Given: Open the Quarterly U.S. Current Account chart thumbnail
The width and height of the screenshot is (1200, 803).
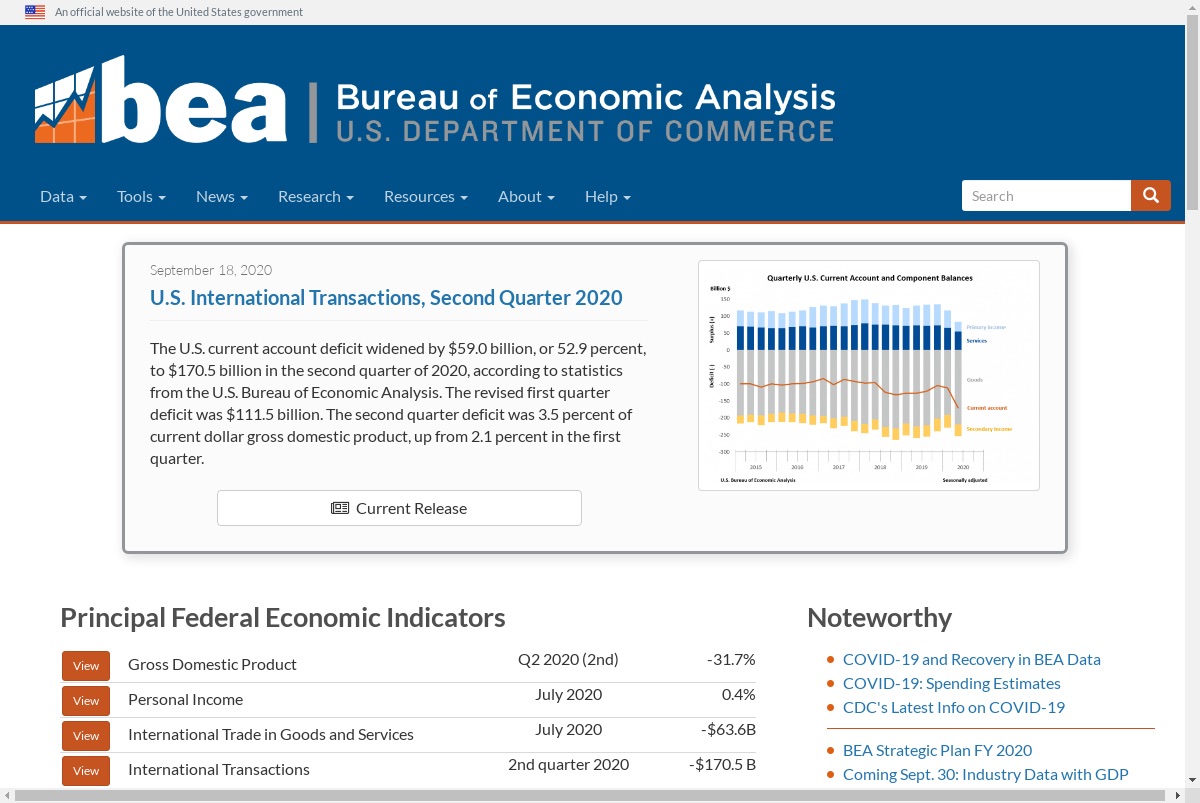Looking at the screenshot, I should [x=869, y=376].
